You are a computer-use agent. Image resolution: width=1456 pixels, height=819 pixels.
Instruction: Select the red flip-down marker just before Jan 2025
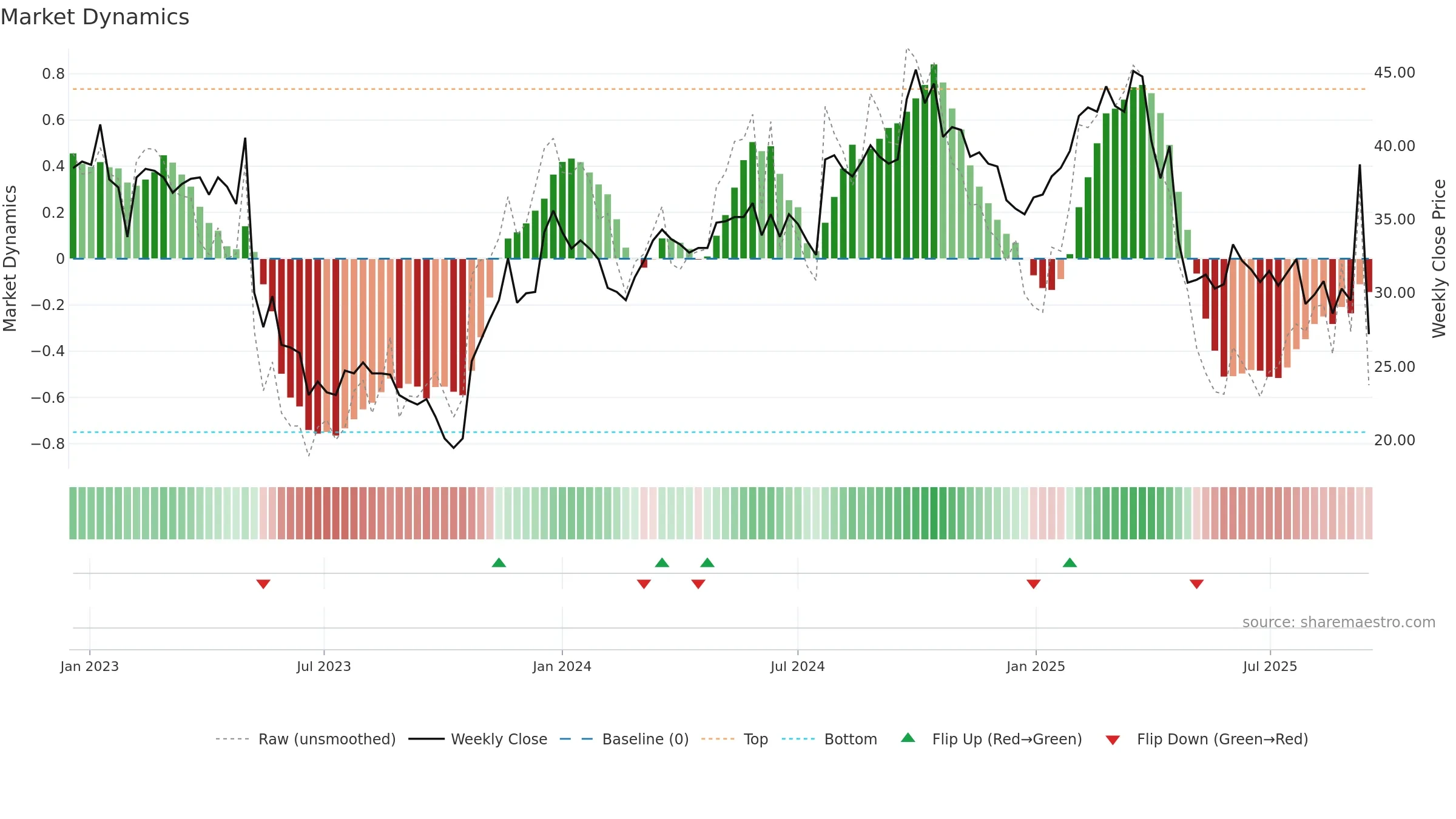point(1034,584)
